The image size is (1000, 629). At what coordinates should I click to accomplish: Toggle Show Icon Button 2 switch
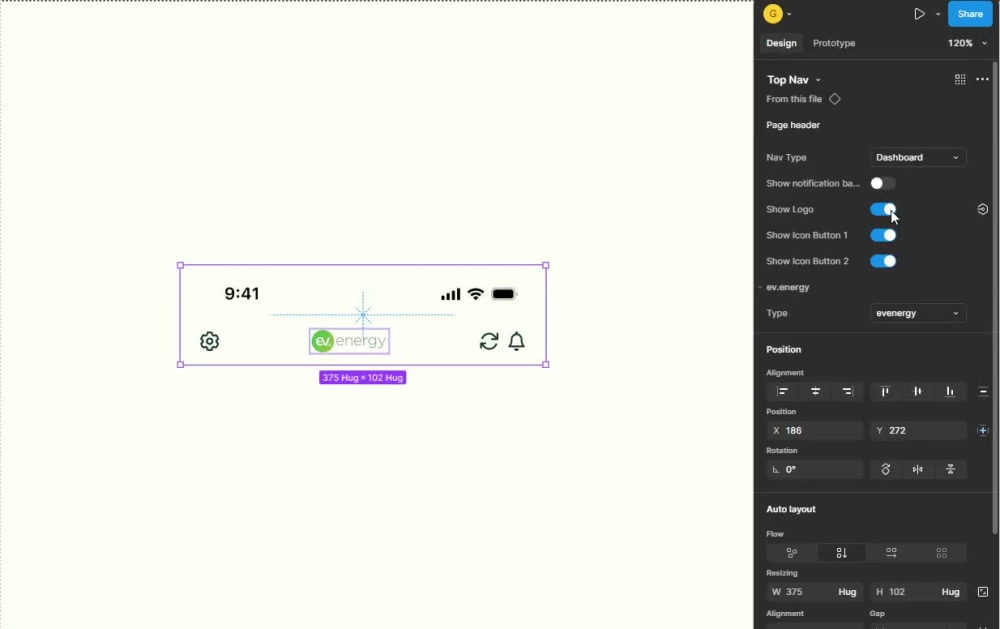(883, 261)
